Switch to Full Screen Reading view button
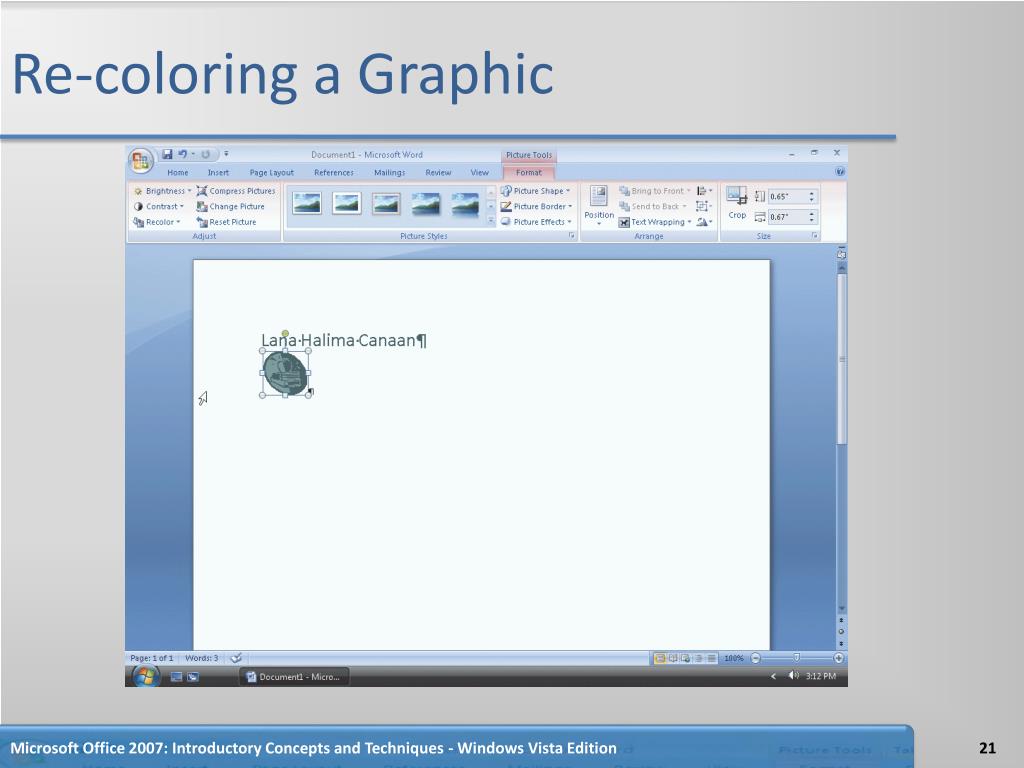 coord(673,658)
